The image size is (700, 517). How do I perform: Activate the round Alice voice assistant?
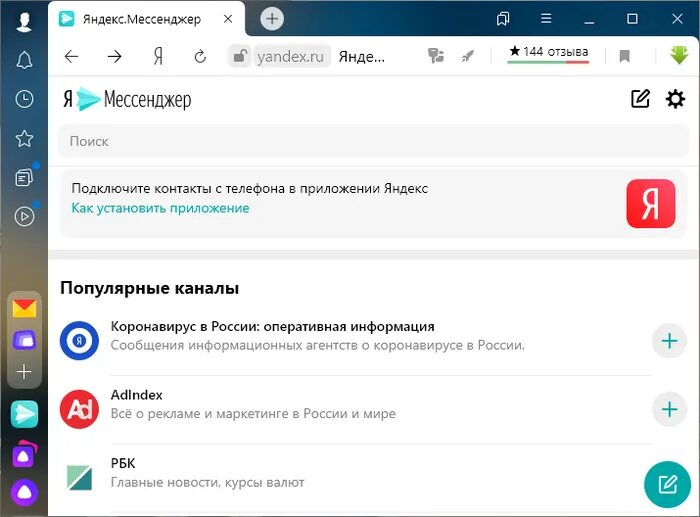click(x=24, y=492)
